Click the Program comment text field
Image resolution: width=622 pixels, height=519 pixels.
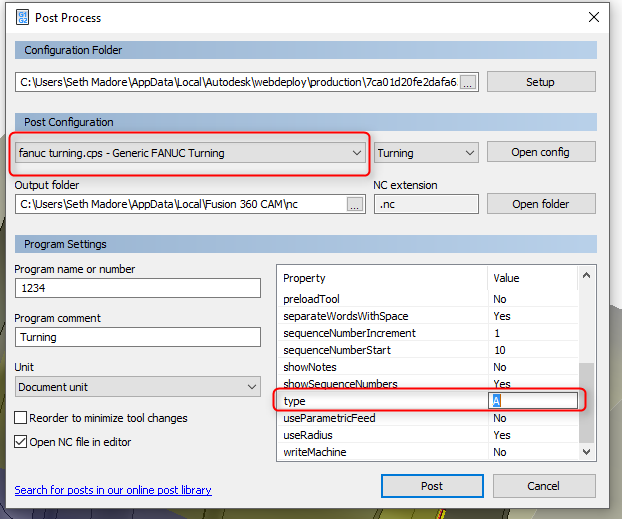coord(138,337)
